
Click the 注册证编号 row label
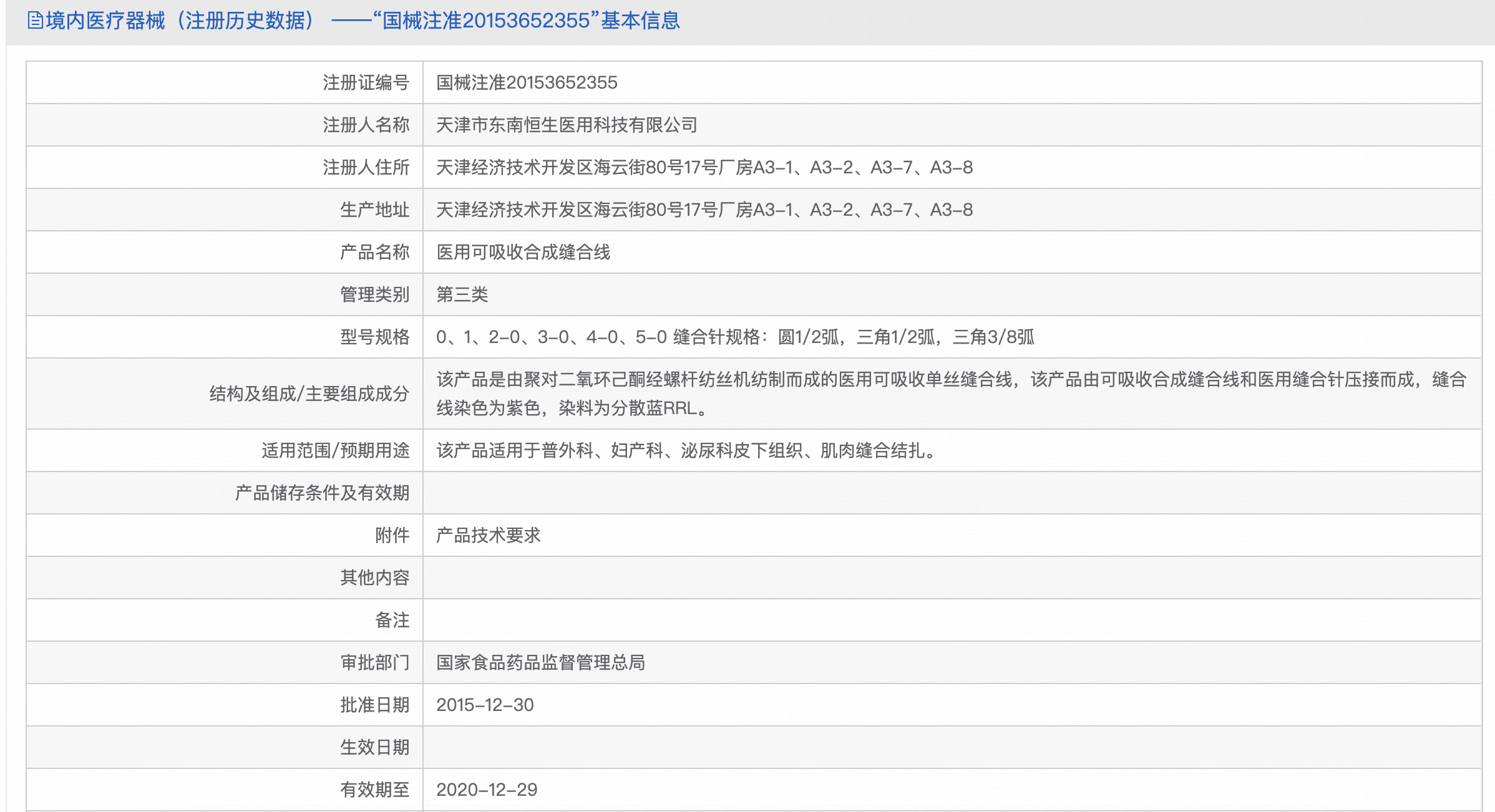[366, 82]
